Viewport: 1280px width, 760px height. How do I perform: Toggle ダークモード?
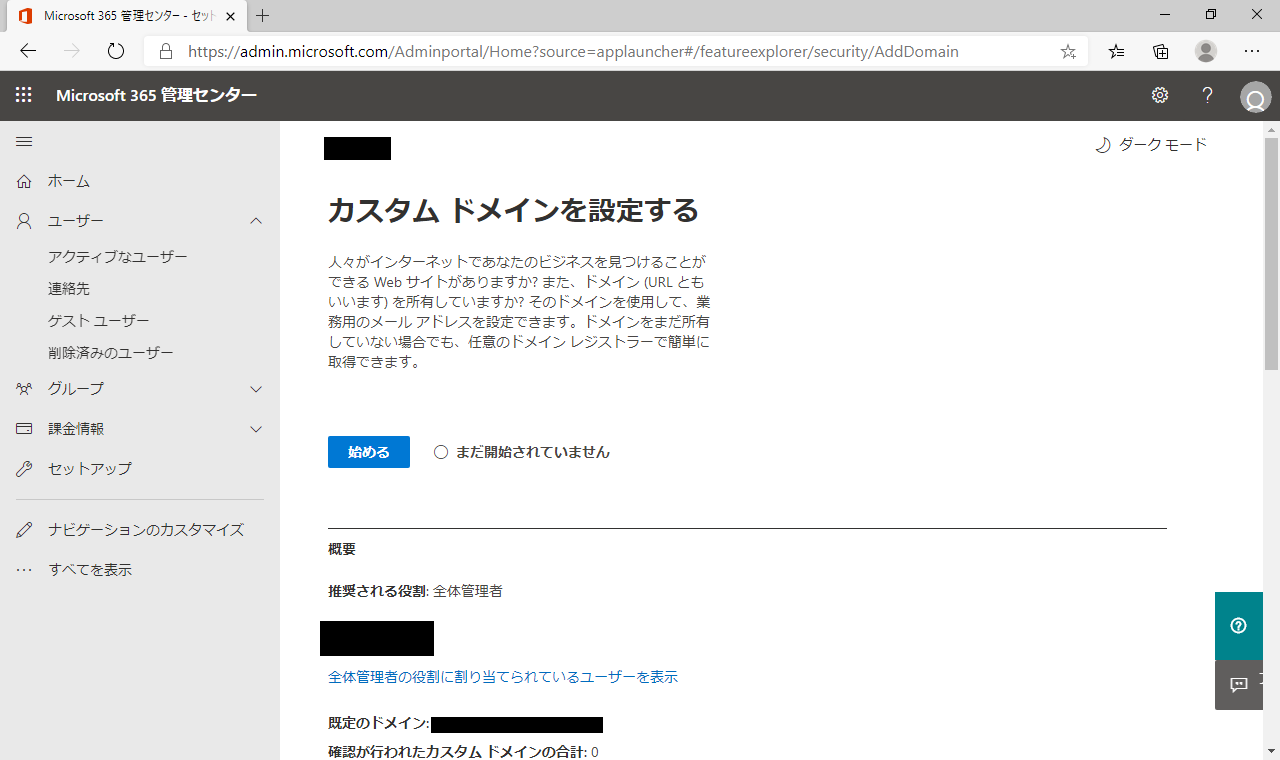tap(1151, 145)
